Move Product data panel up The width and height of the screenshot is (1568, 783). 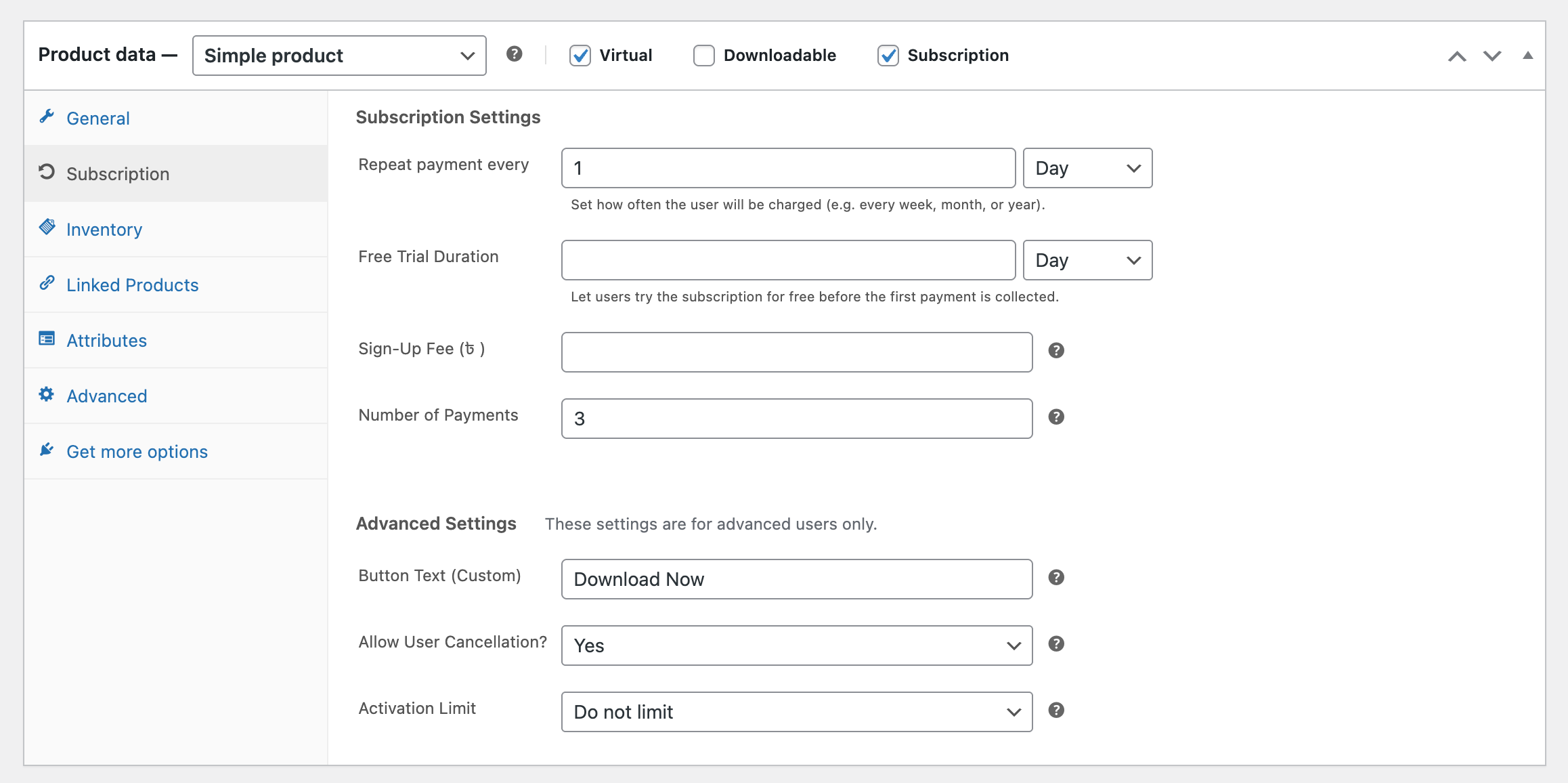(x=1457, y=56)
